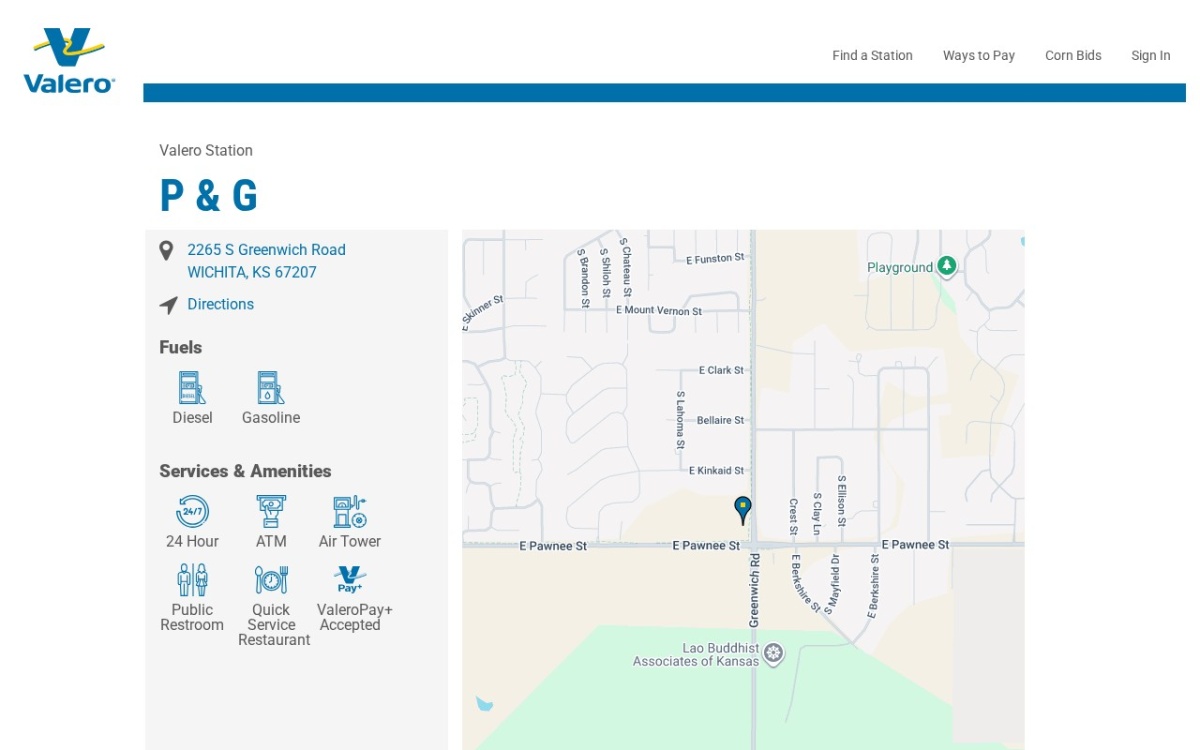Click 'E Funston St' on the map

pos(715,259)
